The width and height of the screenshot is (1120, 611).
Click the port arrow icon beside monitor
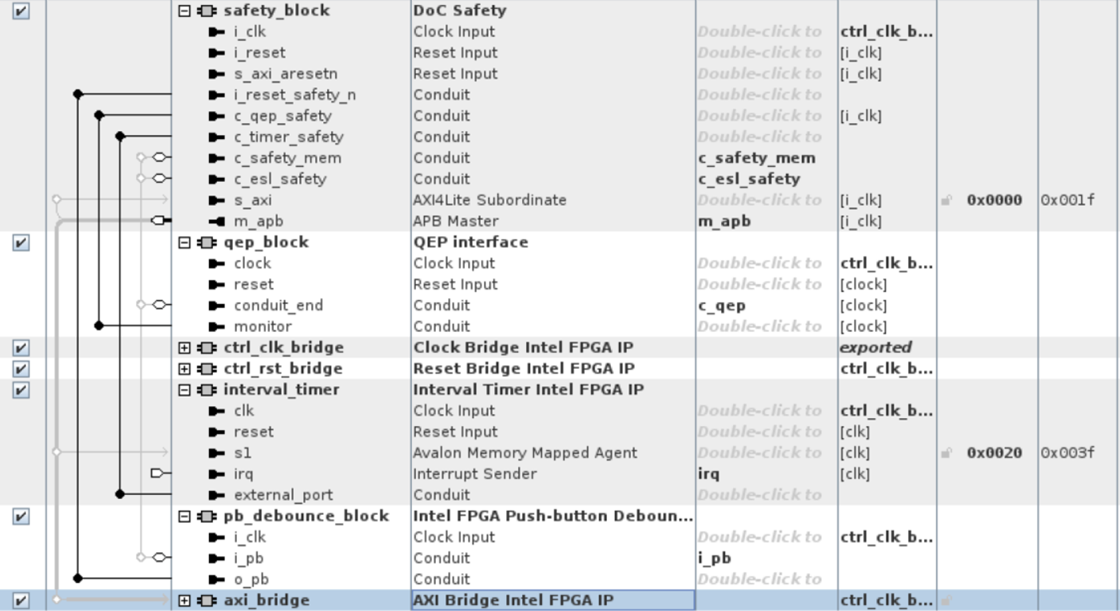coord(216,327)
